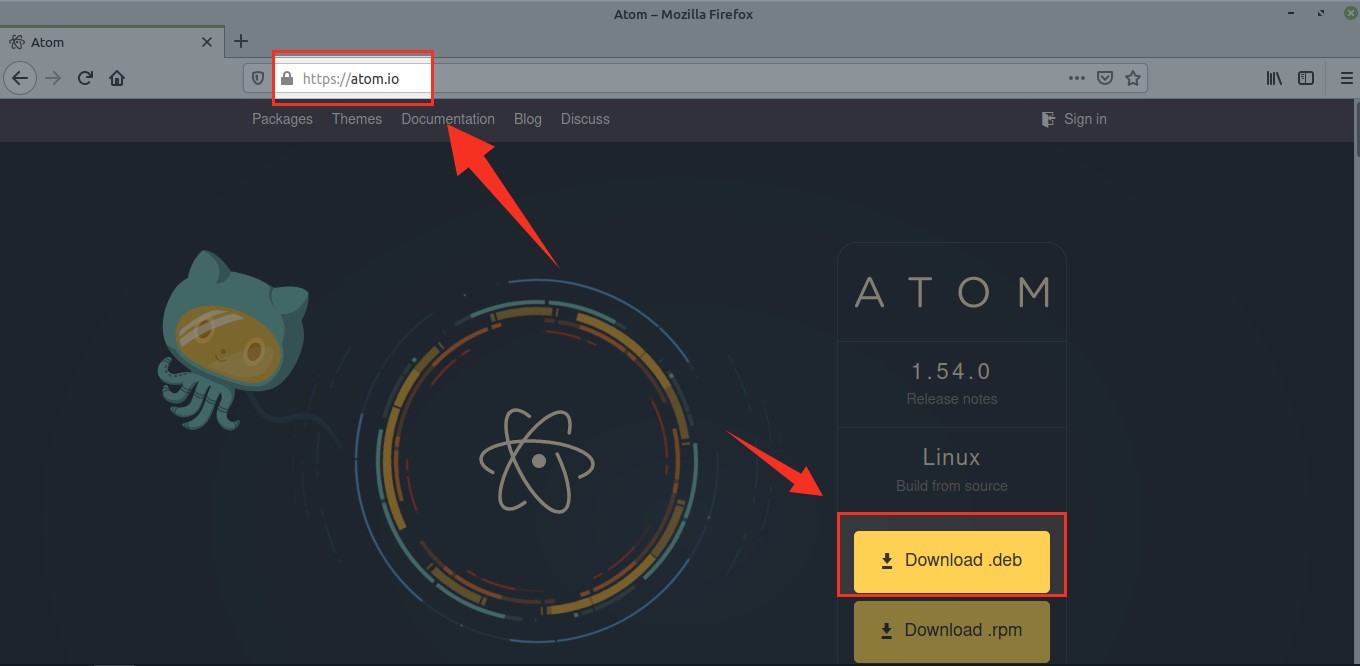This screenshot has width=1360, height=666.
Task: Open the Release notes link
Action: coord(951,398)
